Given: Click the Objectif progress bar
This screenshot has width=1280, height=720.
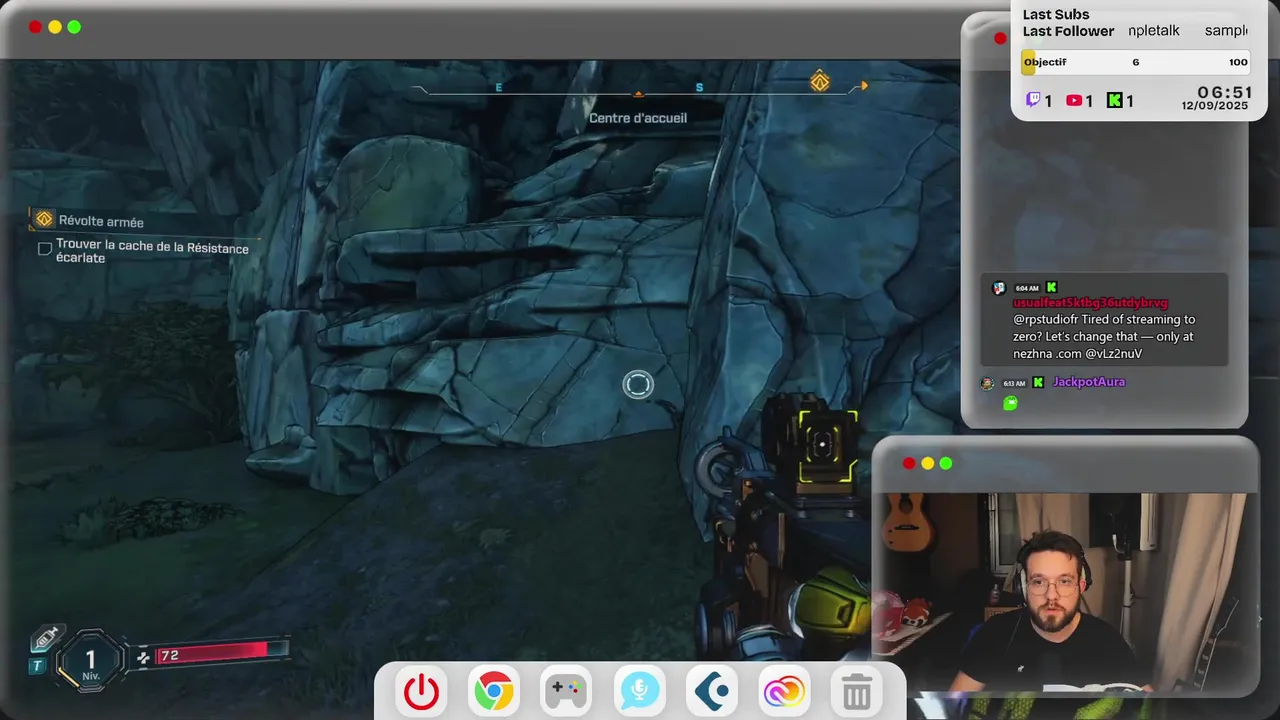Looking at the screenshot, I should click(x=1135, y=62).
